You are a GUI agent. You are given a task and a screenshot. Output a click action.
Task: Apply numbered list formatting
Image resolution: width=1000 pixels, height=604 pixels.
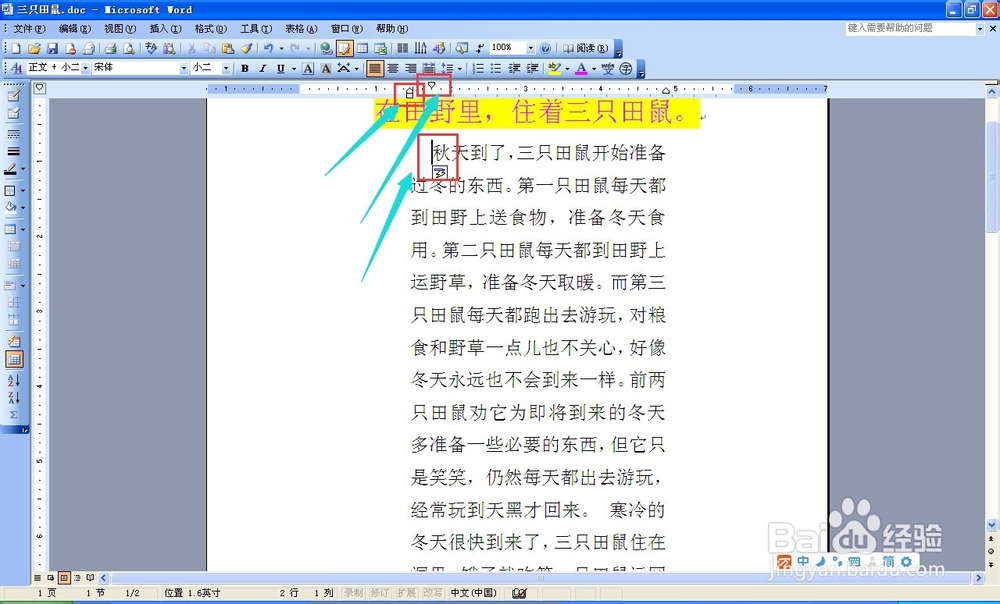(478, 68)
